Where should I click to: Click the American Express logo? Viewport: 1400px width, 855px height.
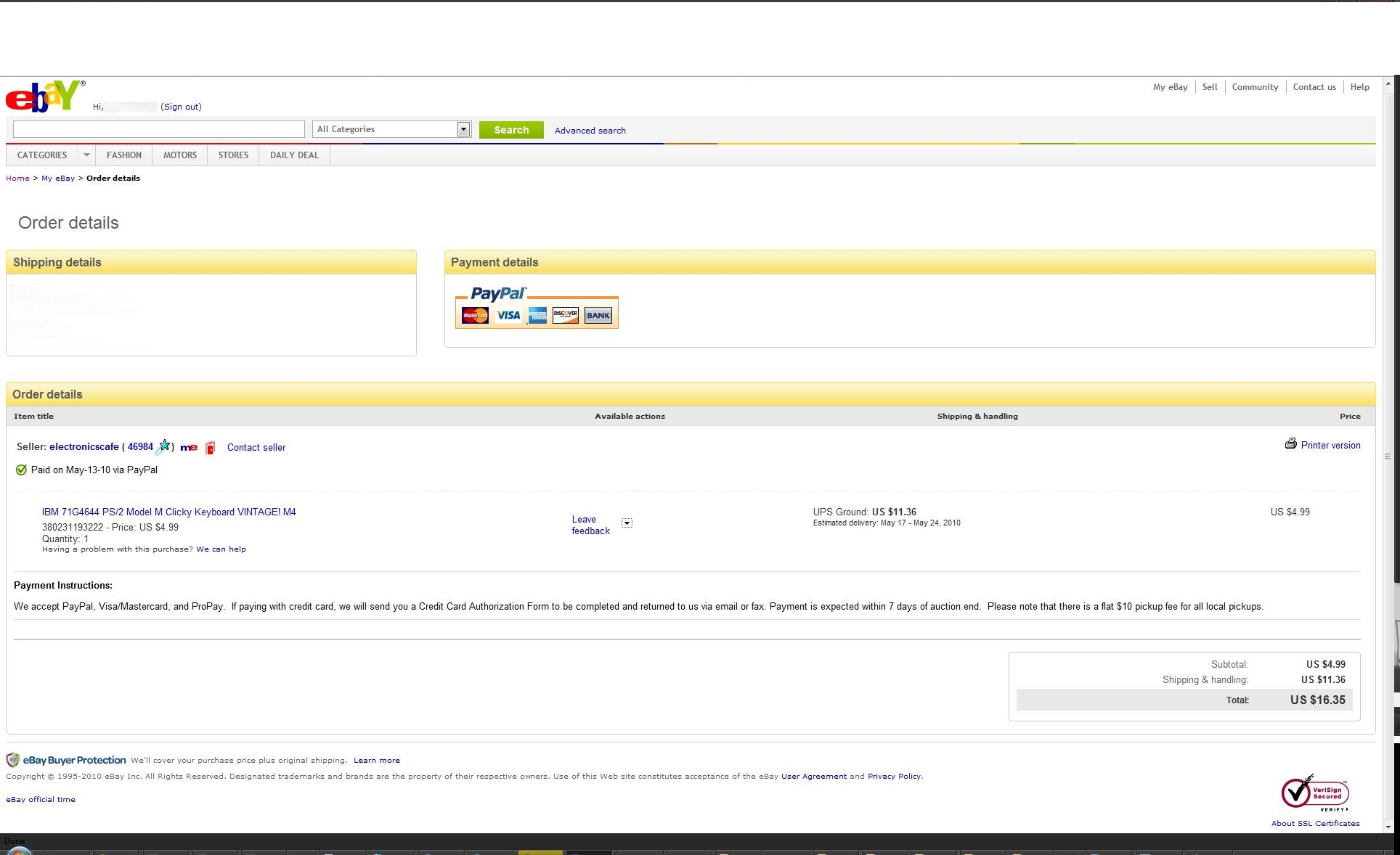click(537, 315)
